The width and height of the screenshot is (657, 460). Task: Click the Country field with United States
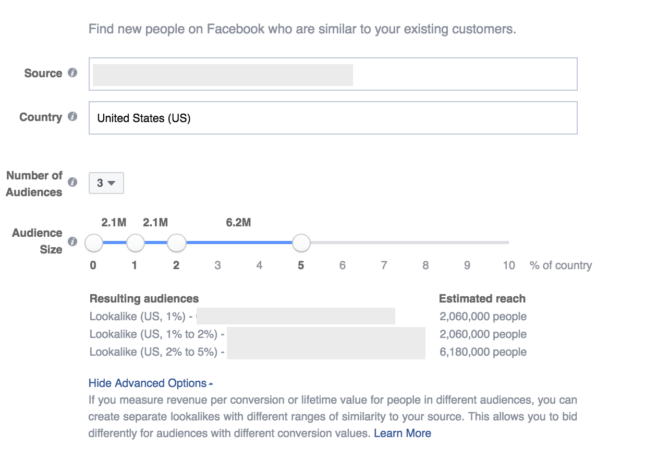click(x=332, y=118)
